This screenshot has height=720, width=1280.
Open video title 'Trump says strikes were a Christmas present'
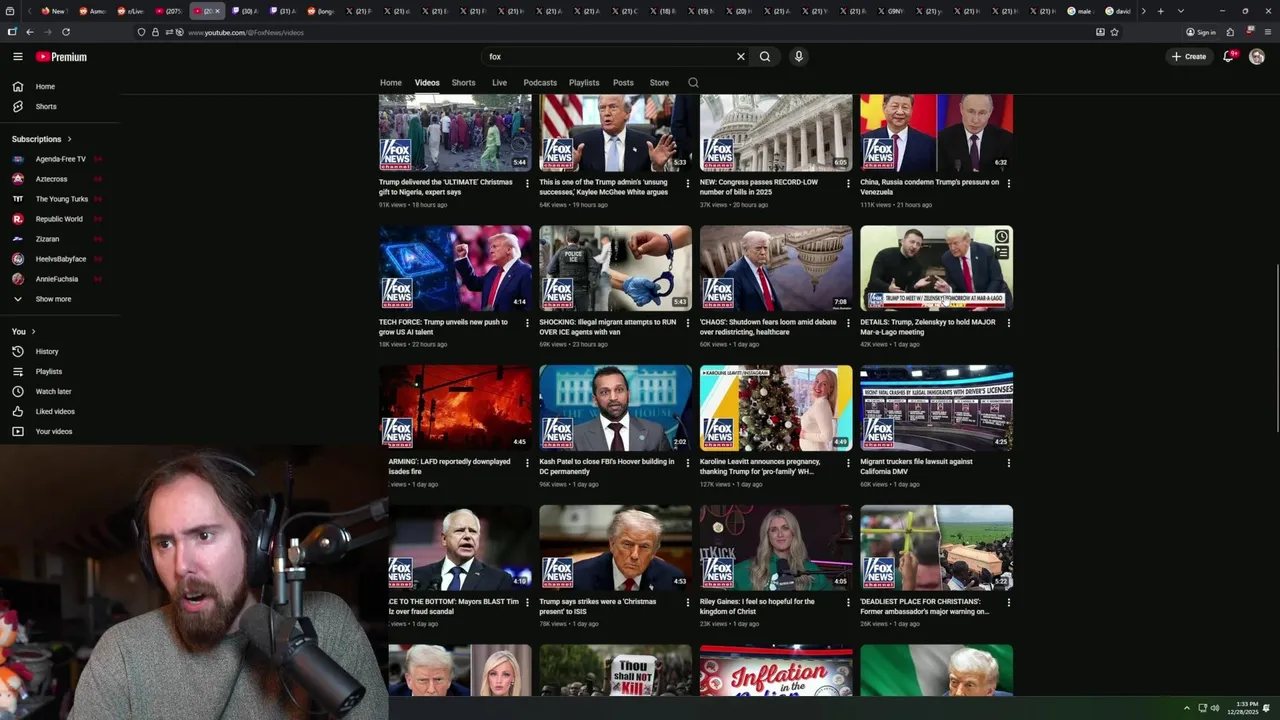coord(598,607)
